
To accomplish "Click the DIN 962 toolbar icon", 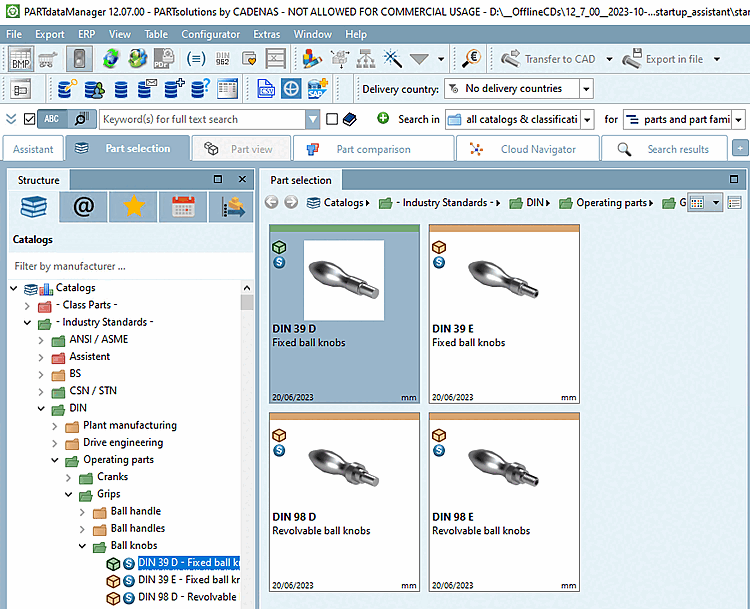I will 223,59.
